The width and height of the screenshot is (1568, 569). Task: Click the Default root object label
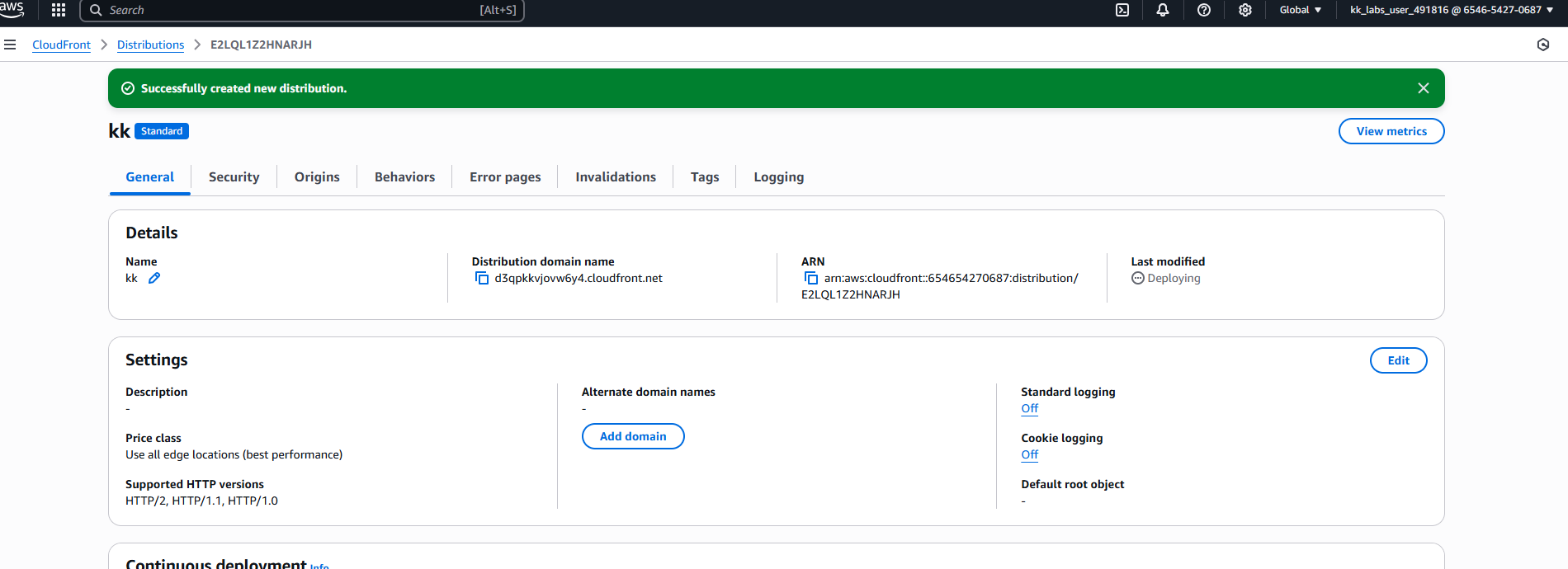1072,484
